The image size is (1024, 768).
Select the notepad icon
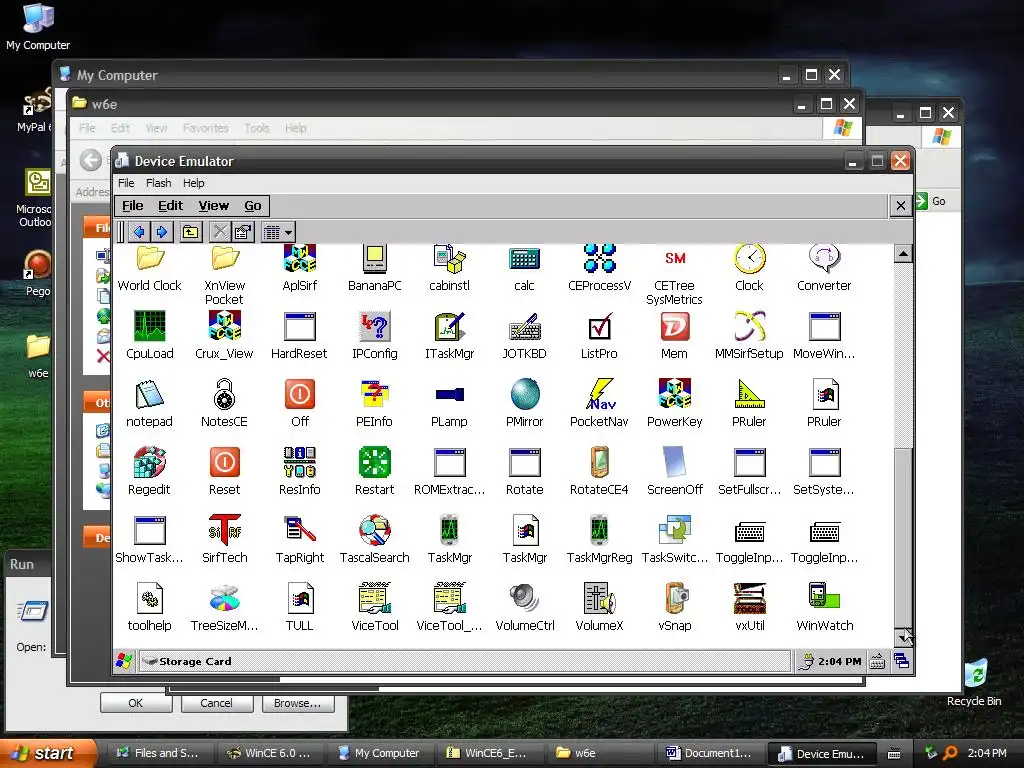150,394
